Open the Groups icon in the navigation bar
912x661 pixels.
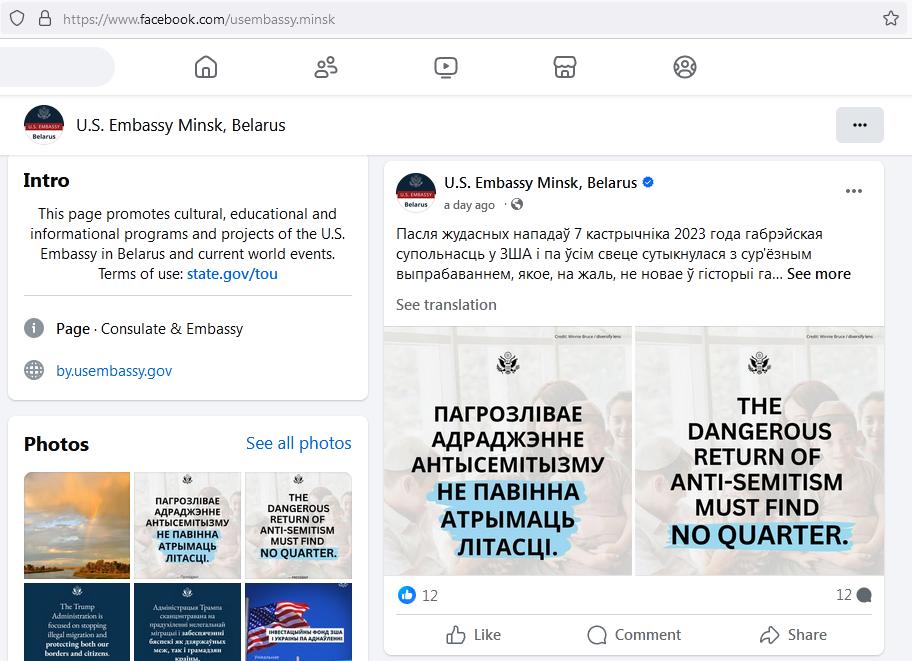pyautogui.click(x=685, y=67)
